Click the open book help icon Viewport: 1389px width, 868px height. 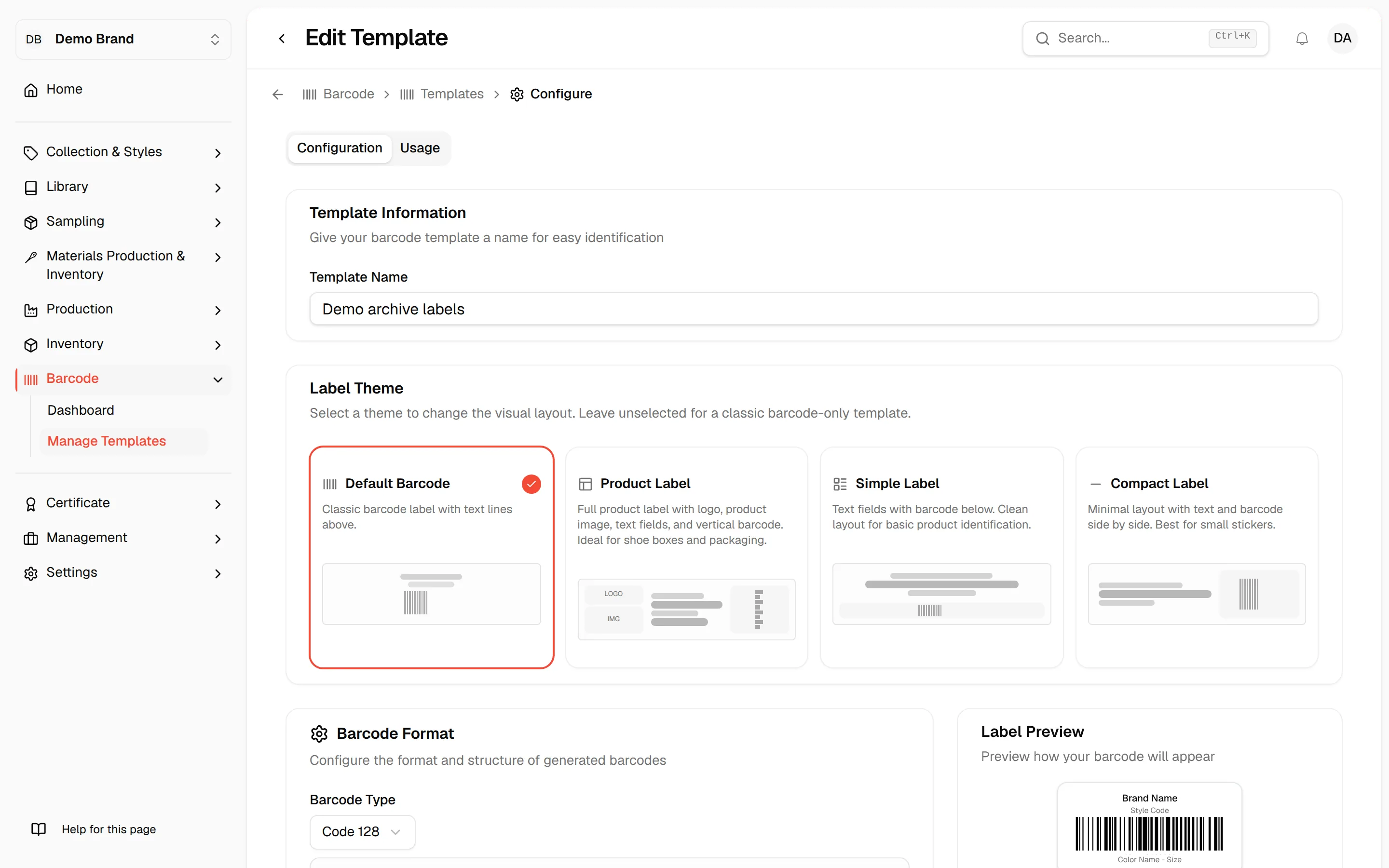(39, 829)
